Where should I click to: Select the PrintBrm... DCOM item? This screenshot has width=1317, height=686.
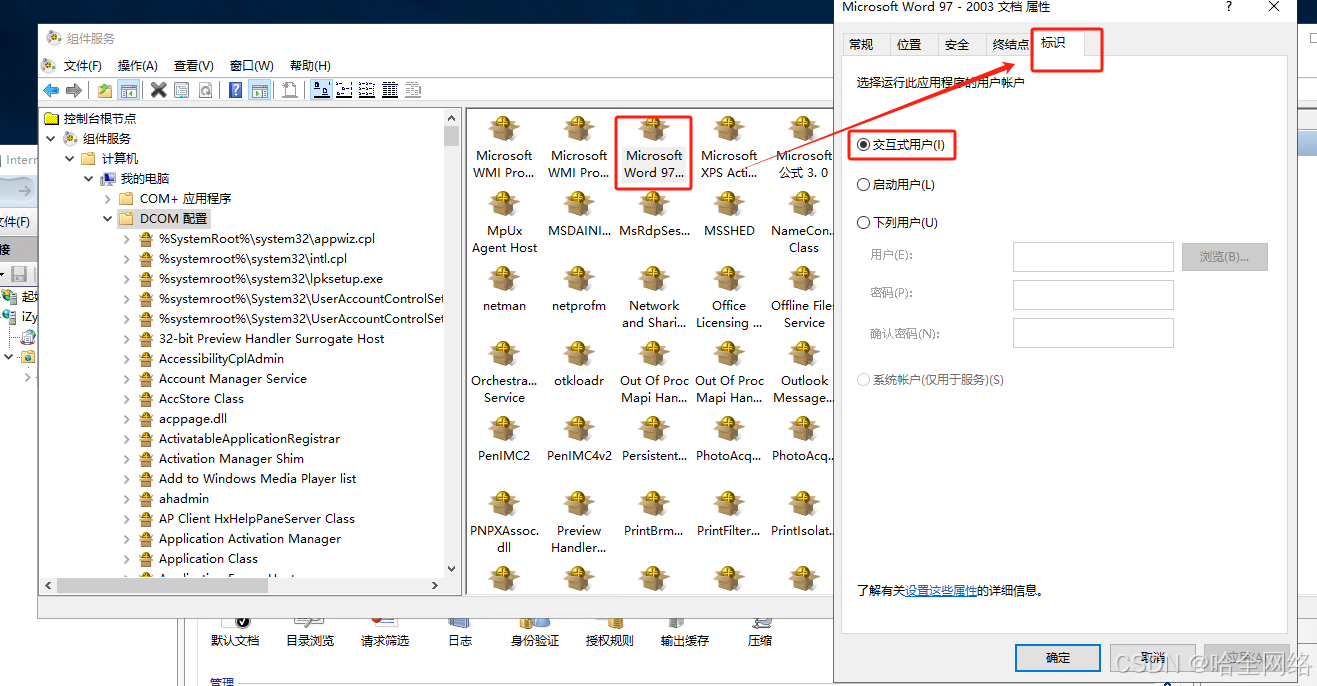coord(654,515)
